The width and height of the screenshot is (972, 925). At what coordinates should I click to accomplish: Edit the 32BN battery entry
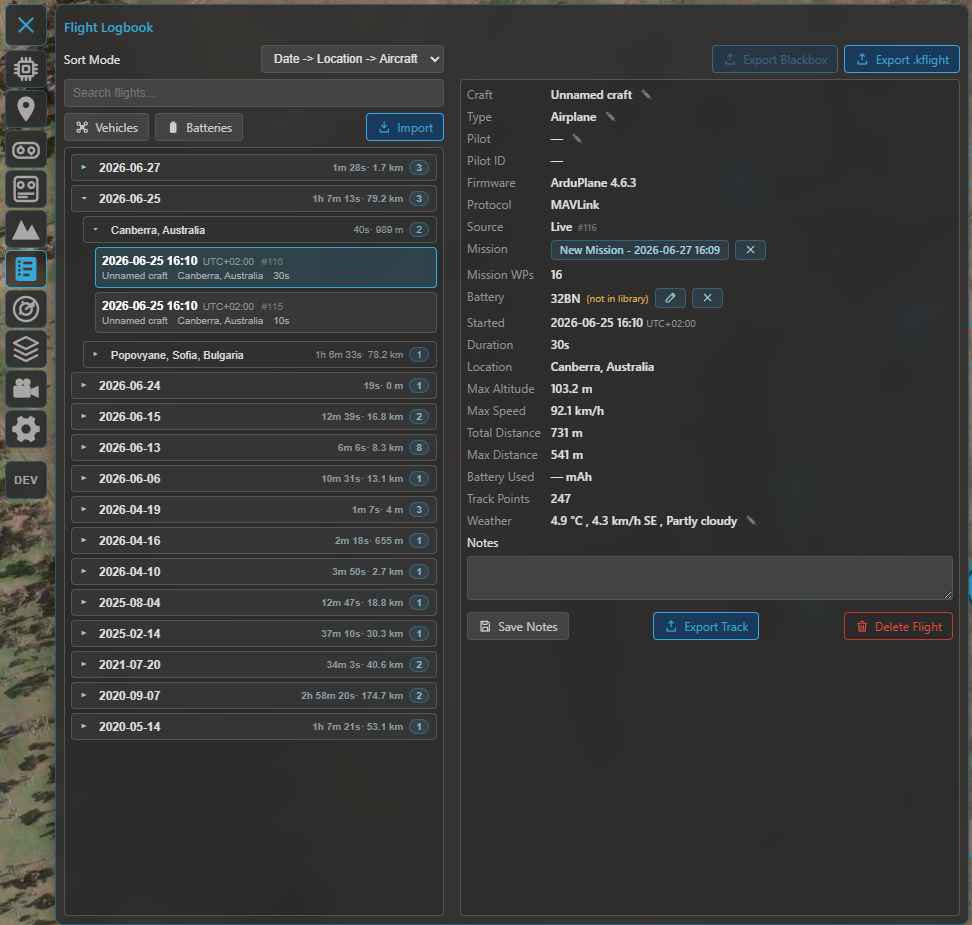(670, 298)
